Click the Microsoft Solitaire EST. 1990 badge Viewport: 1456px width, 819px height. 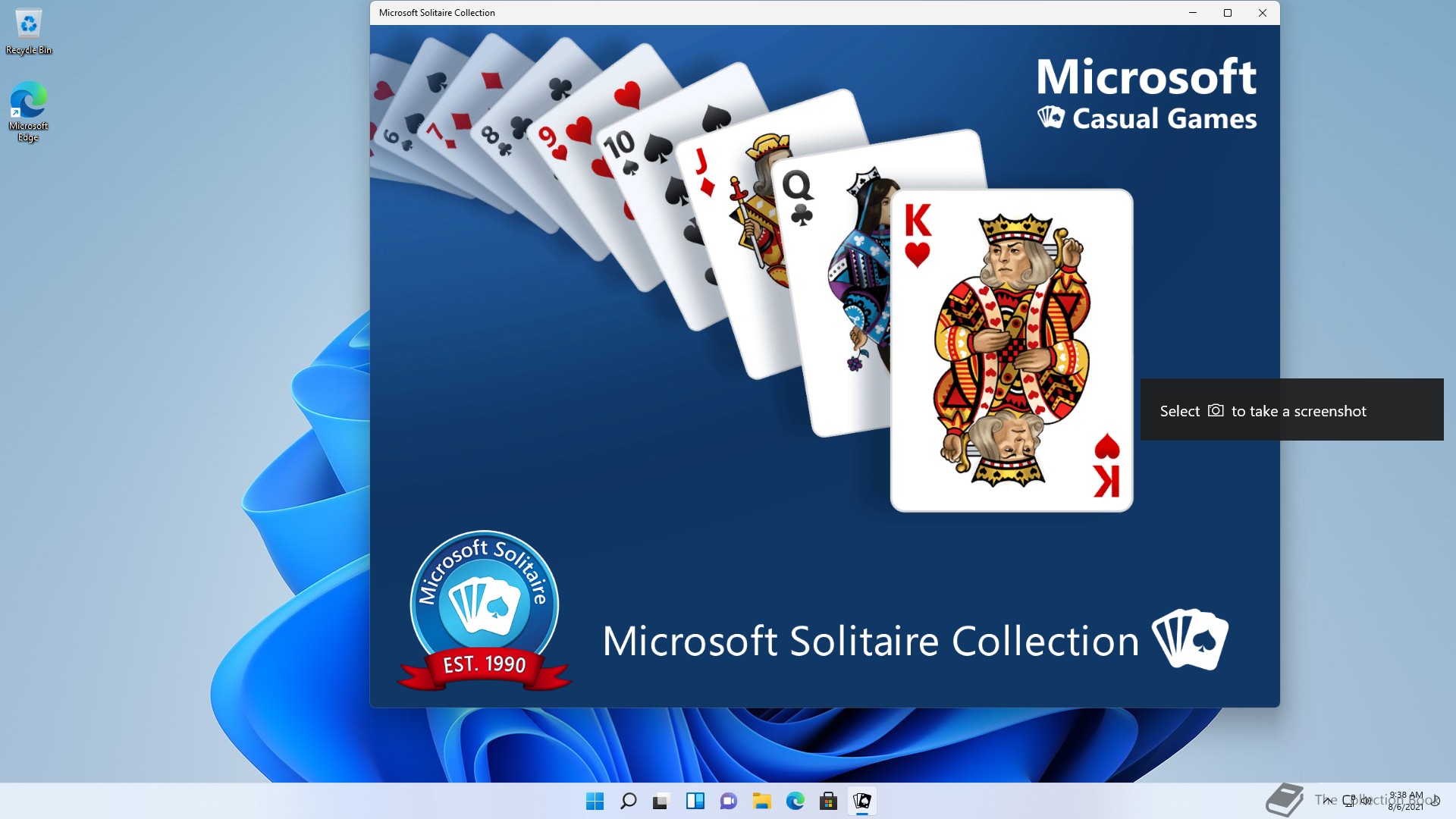485,610
